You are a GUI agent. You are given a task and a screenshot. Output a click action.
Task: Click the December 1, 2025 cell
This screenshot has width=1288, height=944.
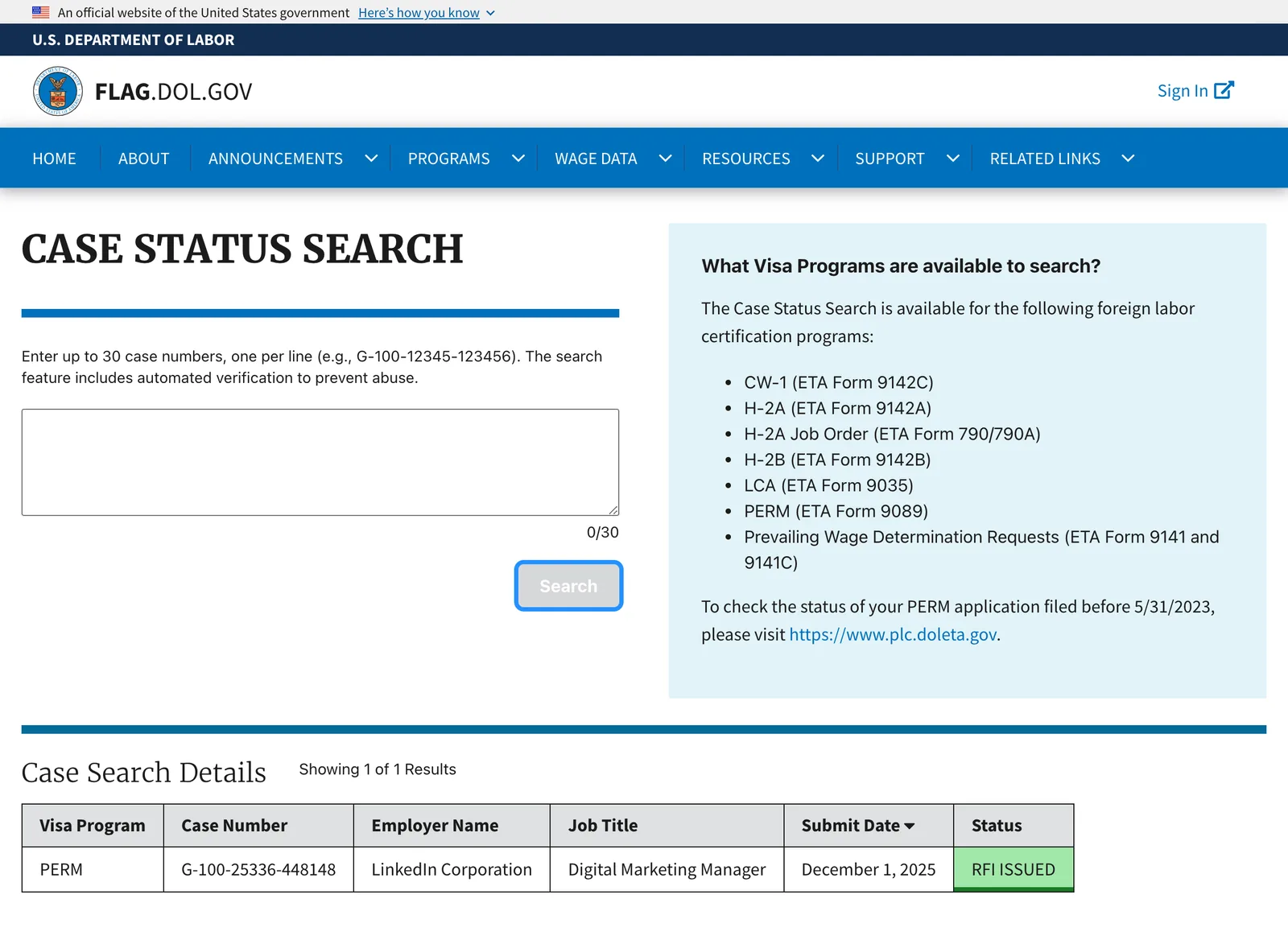coord(869,870)
